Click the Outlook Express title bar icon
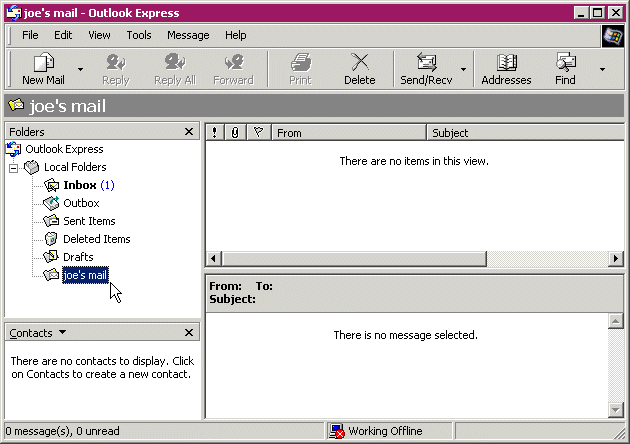This screenshot has height=444, width=630. pyautogui.click(x=14, y=13)
